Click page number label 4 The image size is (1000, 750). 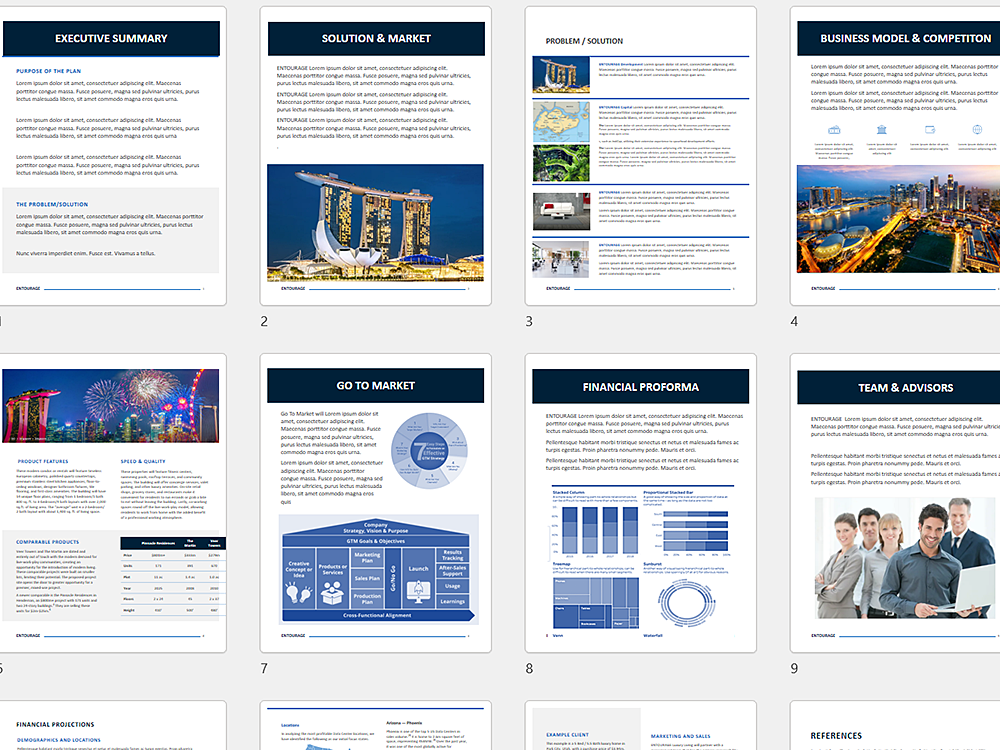coord(794,321)
